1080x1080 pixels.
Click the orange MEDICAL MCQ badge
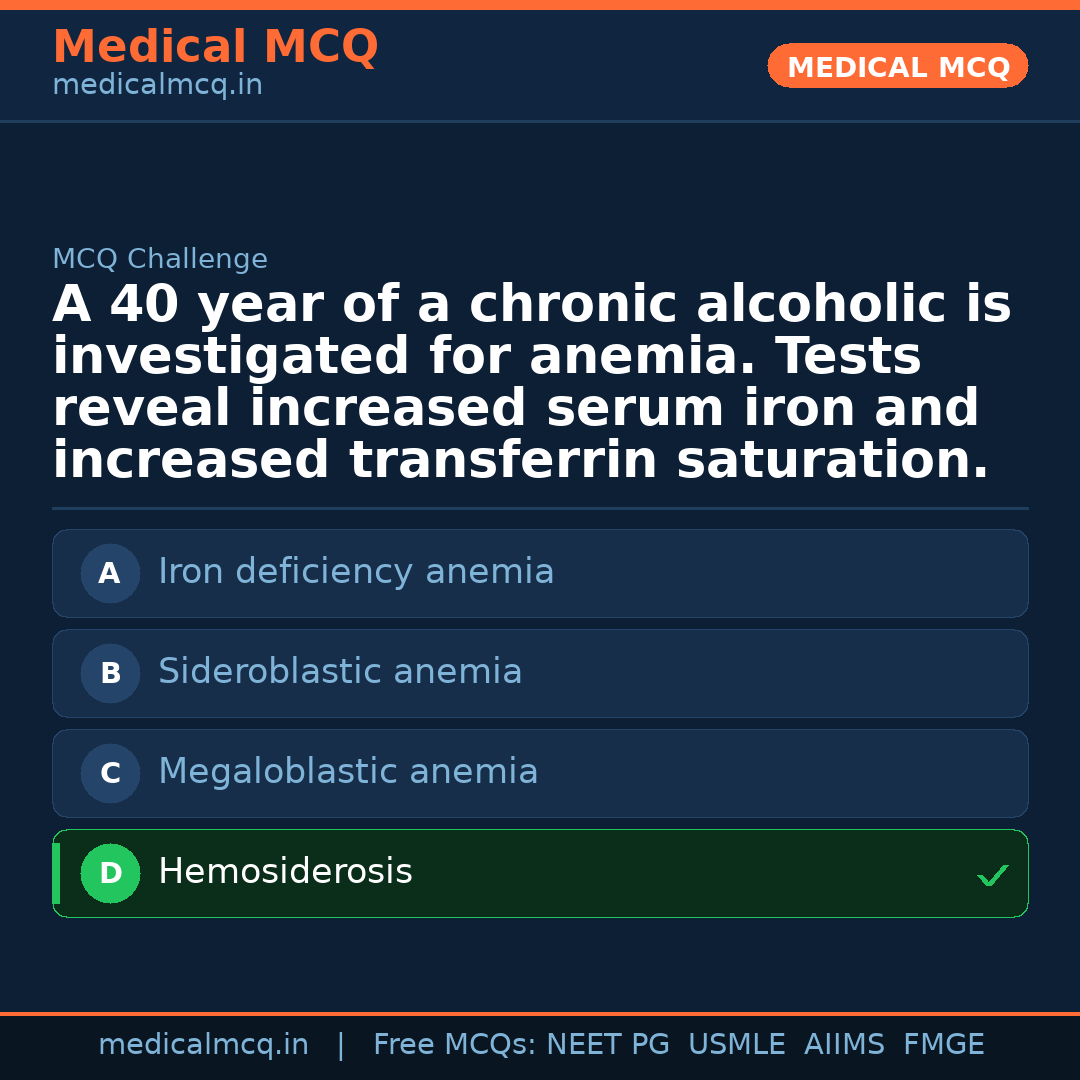pos(897,66)
